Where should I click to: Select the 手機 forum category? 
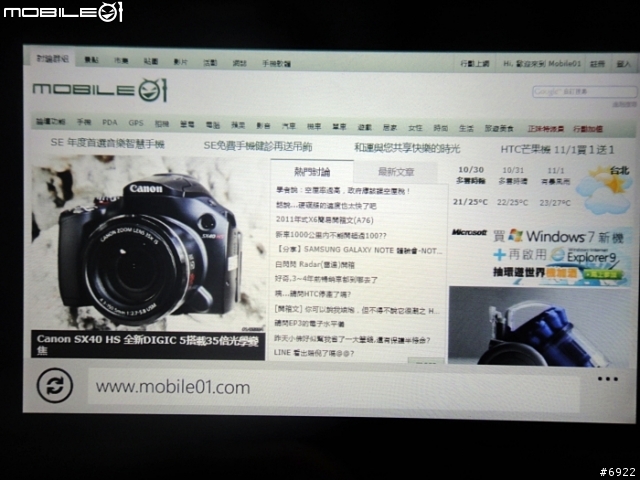[x=84, y=122]
